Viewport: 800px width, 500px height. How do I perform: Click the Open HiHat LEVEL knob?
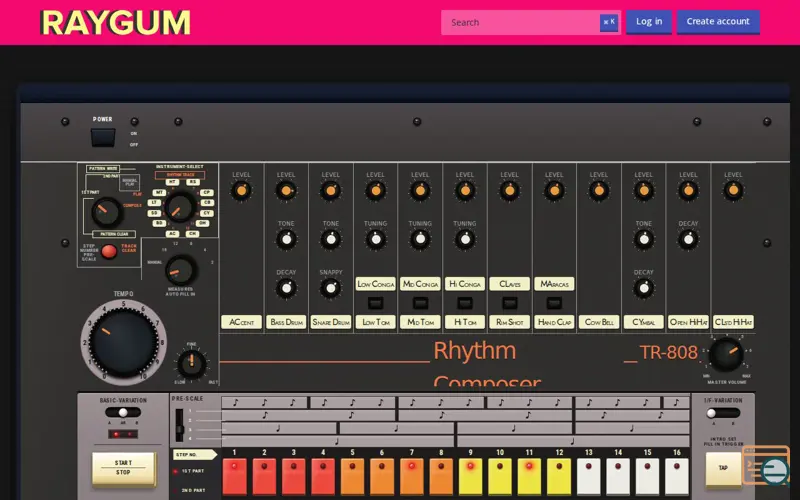tap(688, 191)
